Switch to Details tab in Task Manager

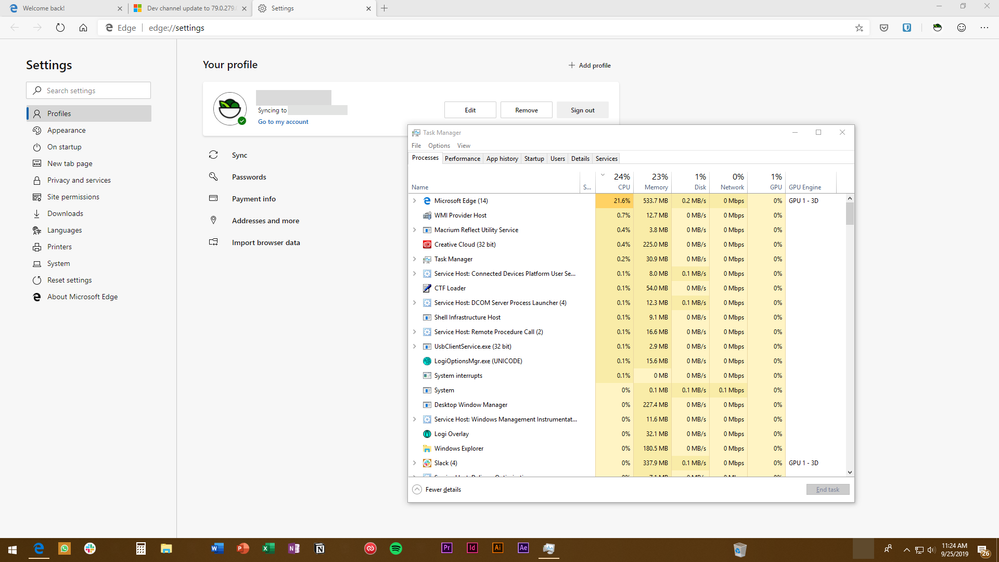point(580,159)
